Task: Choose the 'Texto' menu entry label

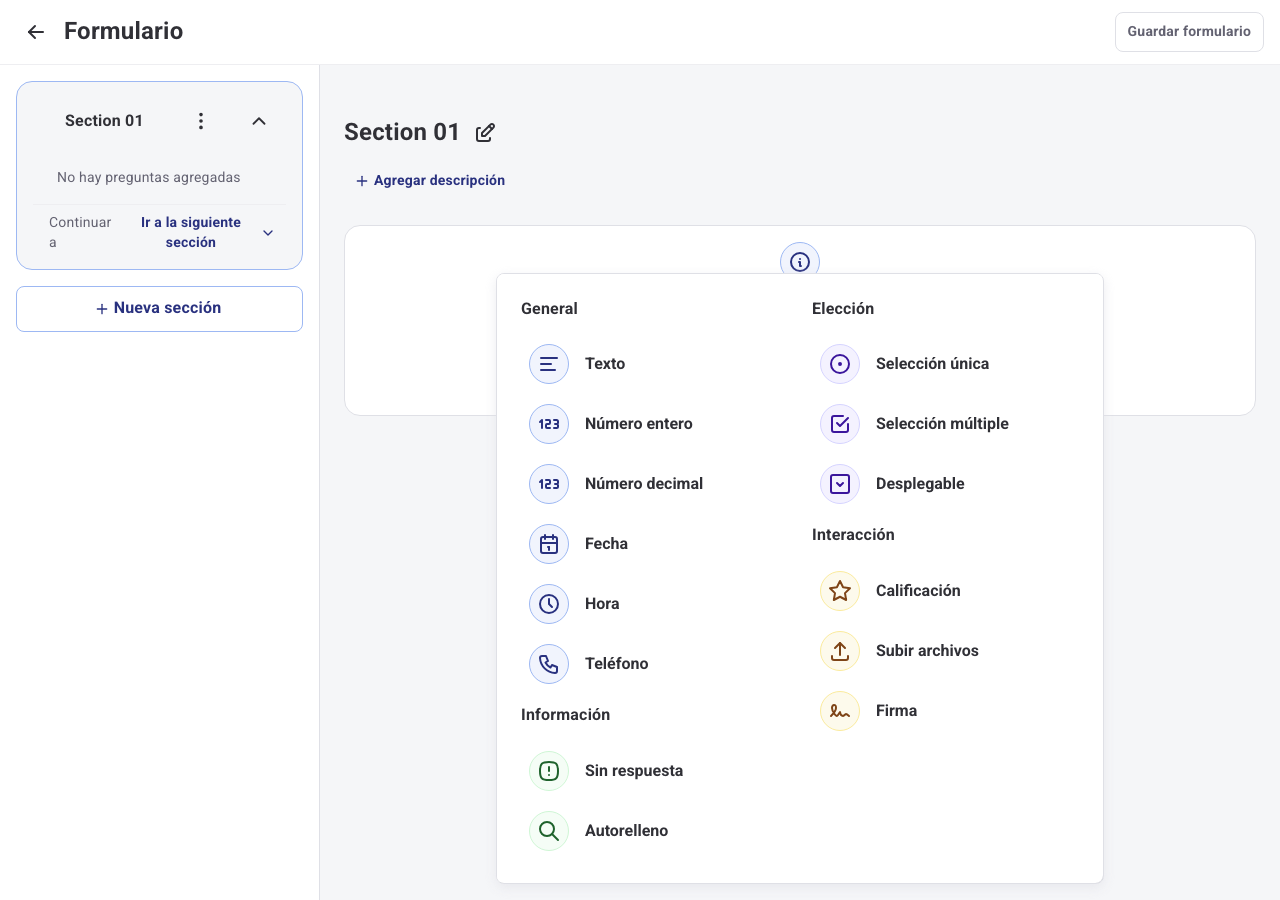Action: [x=605, y=364]
